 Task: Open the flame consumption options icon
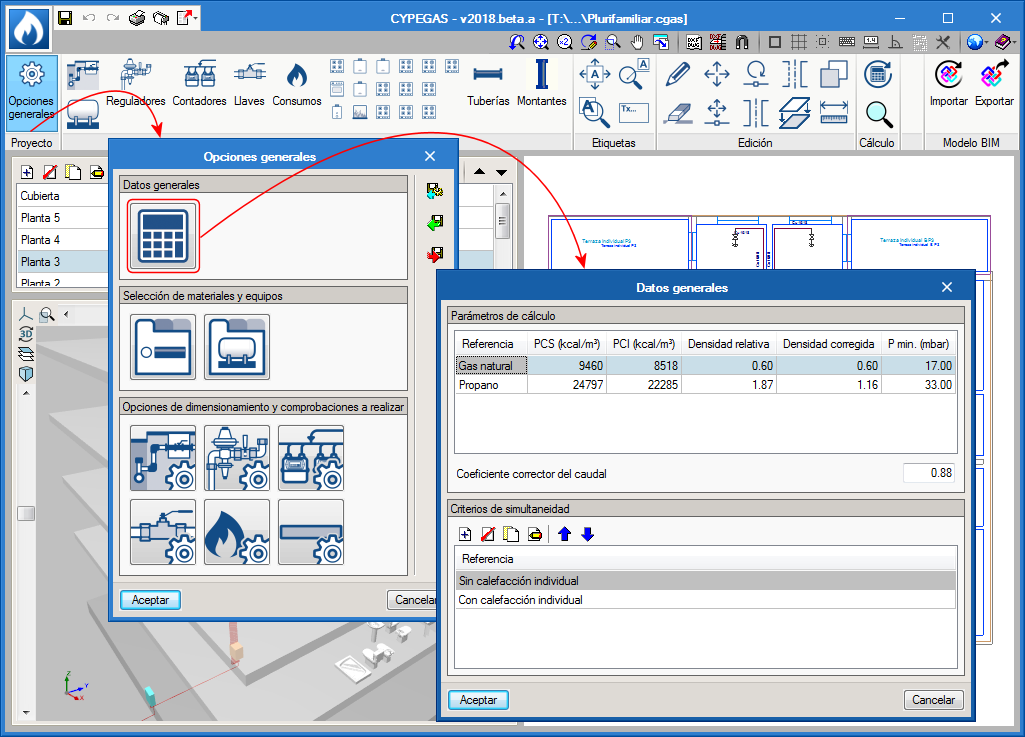[x=237, y=532]
